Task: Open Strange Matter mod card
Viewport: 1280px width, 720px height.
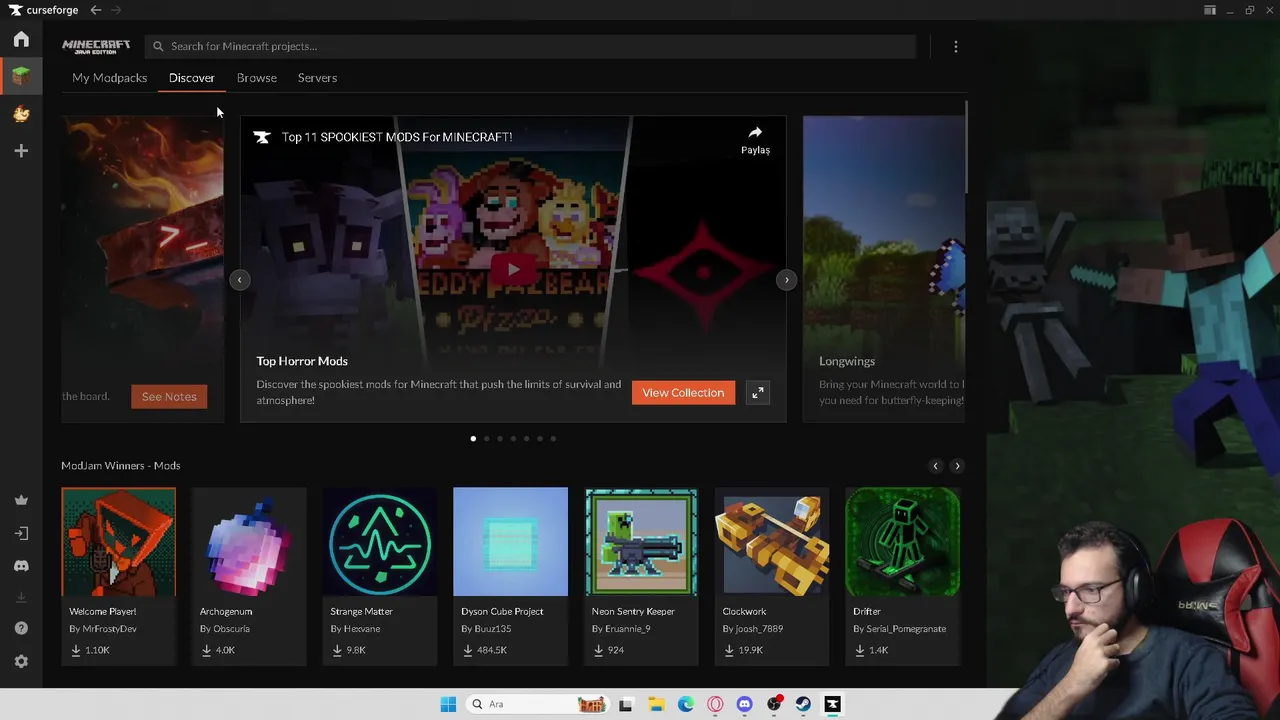Action: (380, 576)
